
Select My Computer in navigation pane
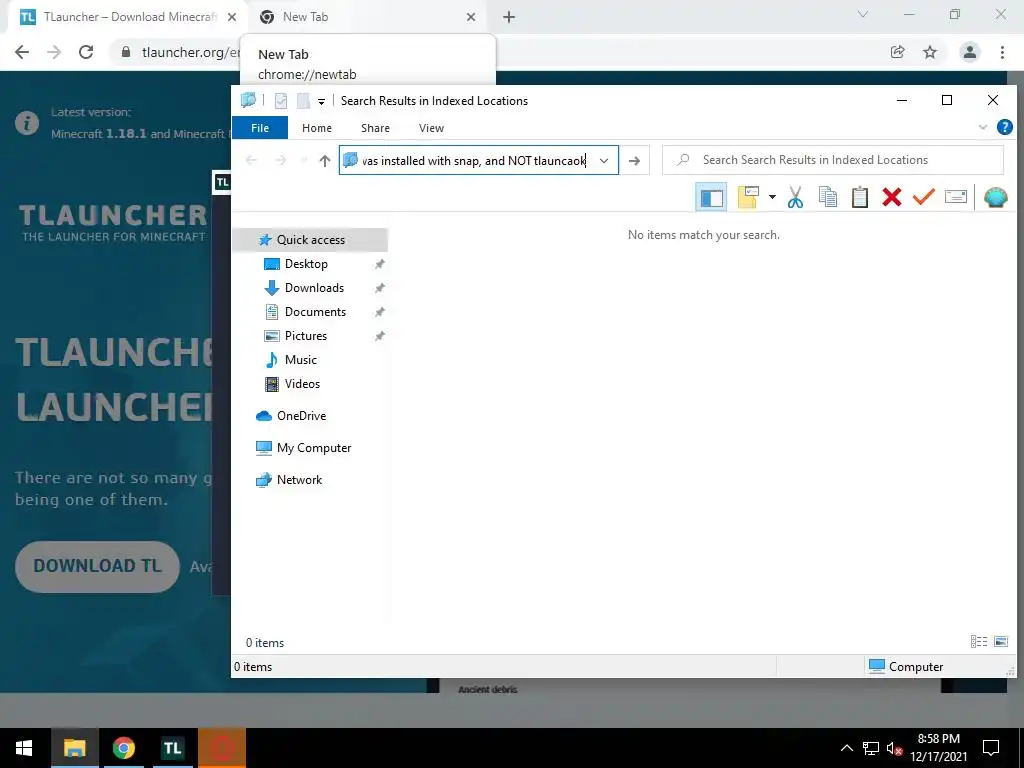pos(313,448)
